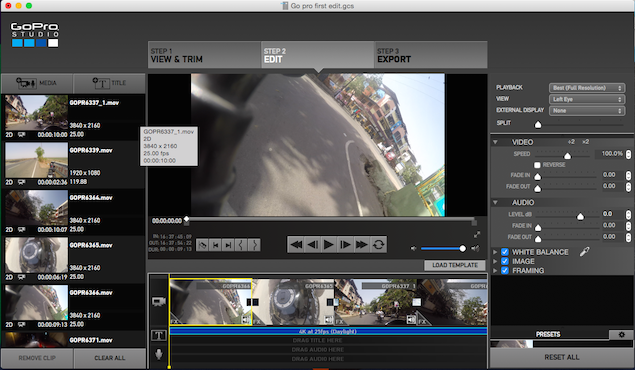Open the Playback quality dropdown
635x370 pixels.
tap(587, 88)
